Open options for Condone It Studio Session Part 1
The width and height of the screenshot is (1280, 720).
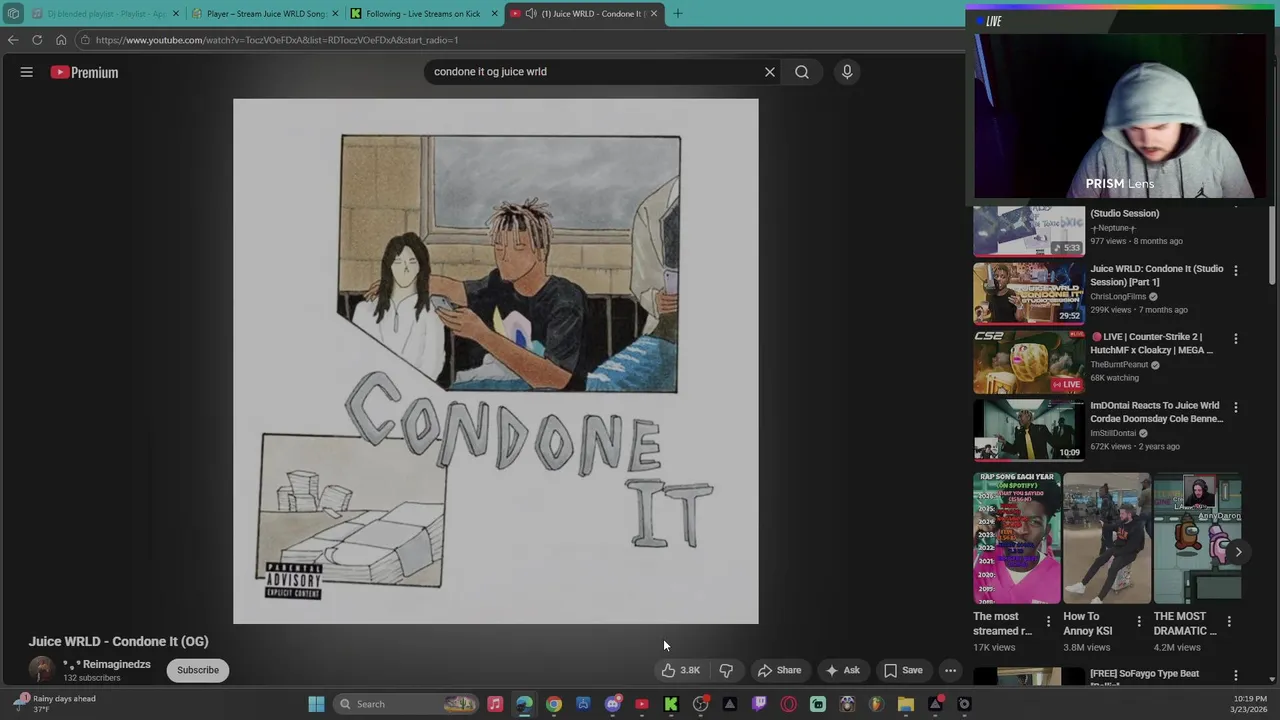pyautogui.click(x=1236, y=271)
